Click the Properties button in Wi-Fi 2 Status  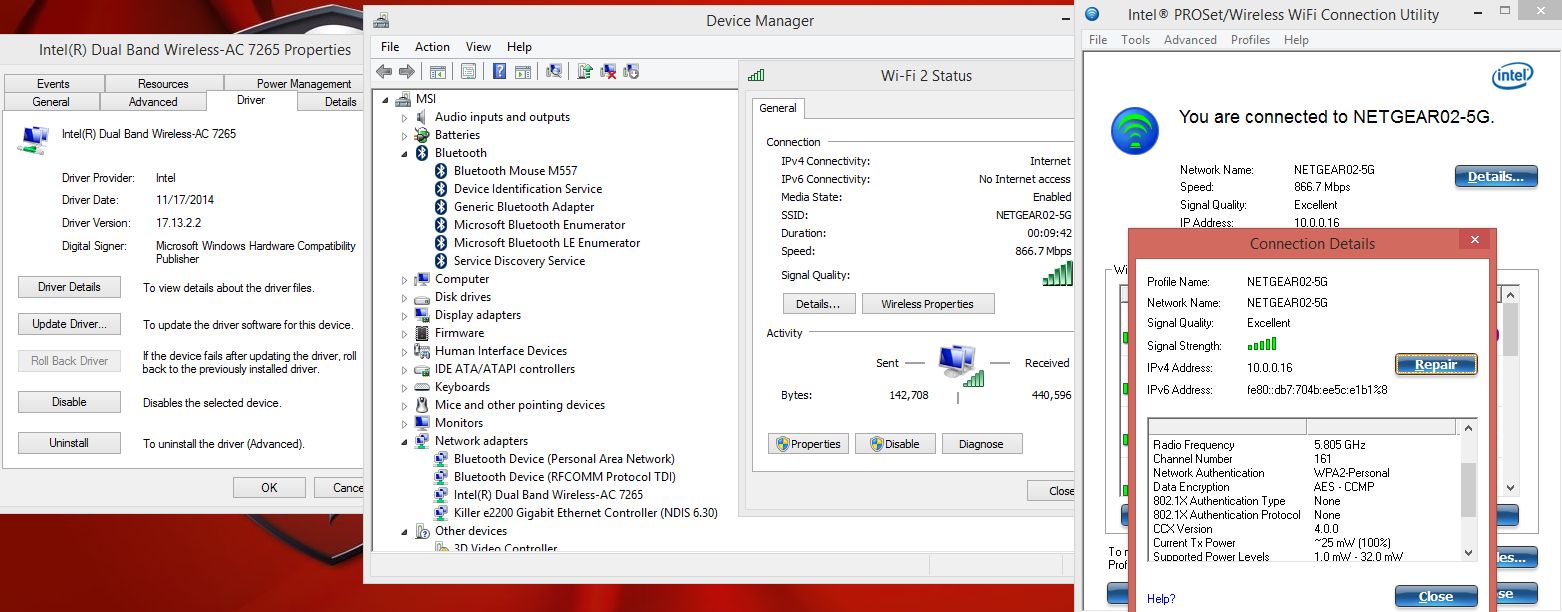808,444
